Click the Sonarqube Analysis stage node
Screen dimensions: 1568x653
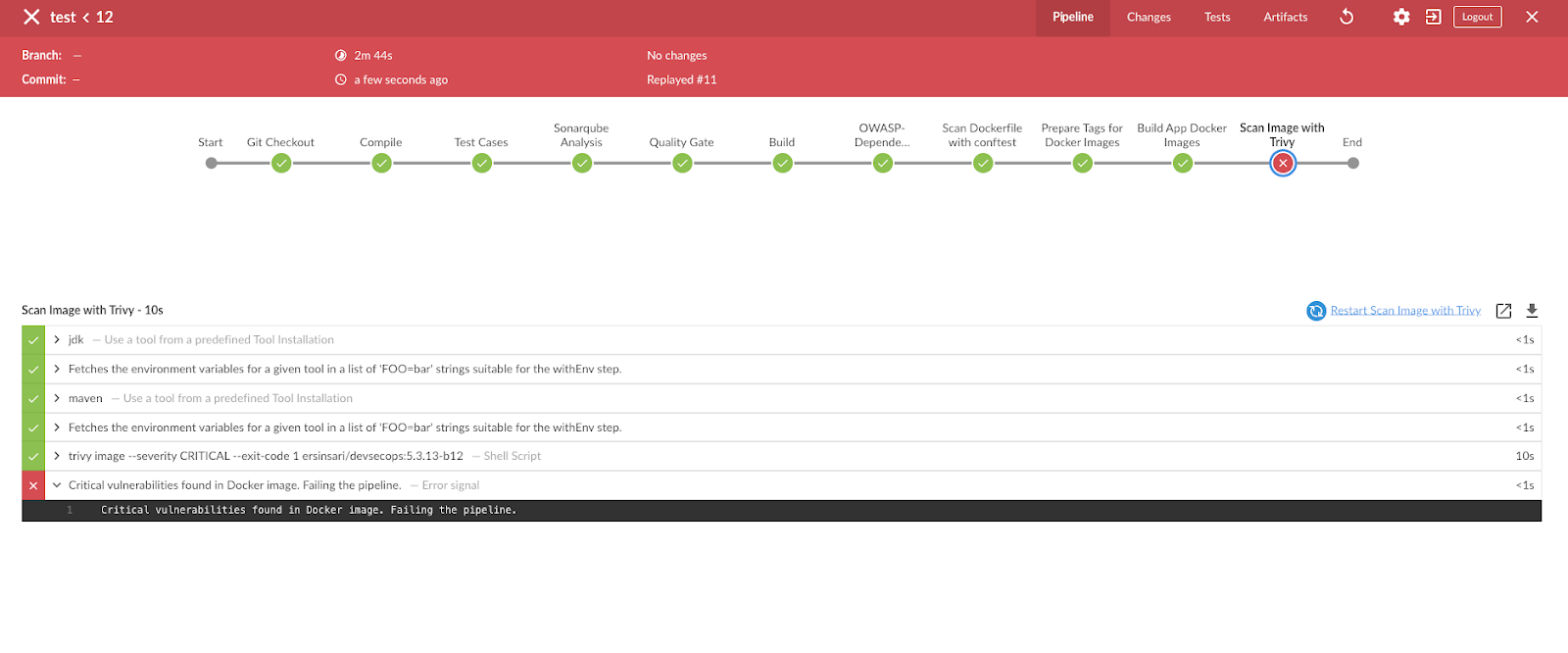coord(582,164)
